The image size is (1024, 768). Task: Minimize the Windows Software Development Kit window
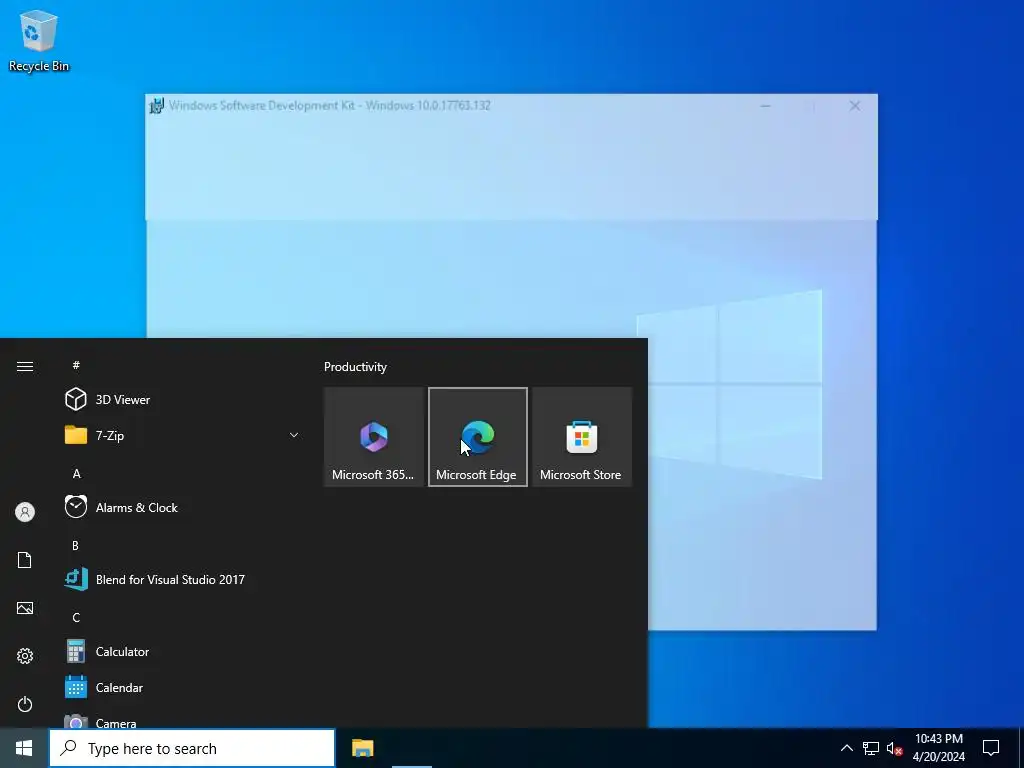(765, 106)
